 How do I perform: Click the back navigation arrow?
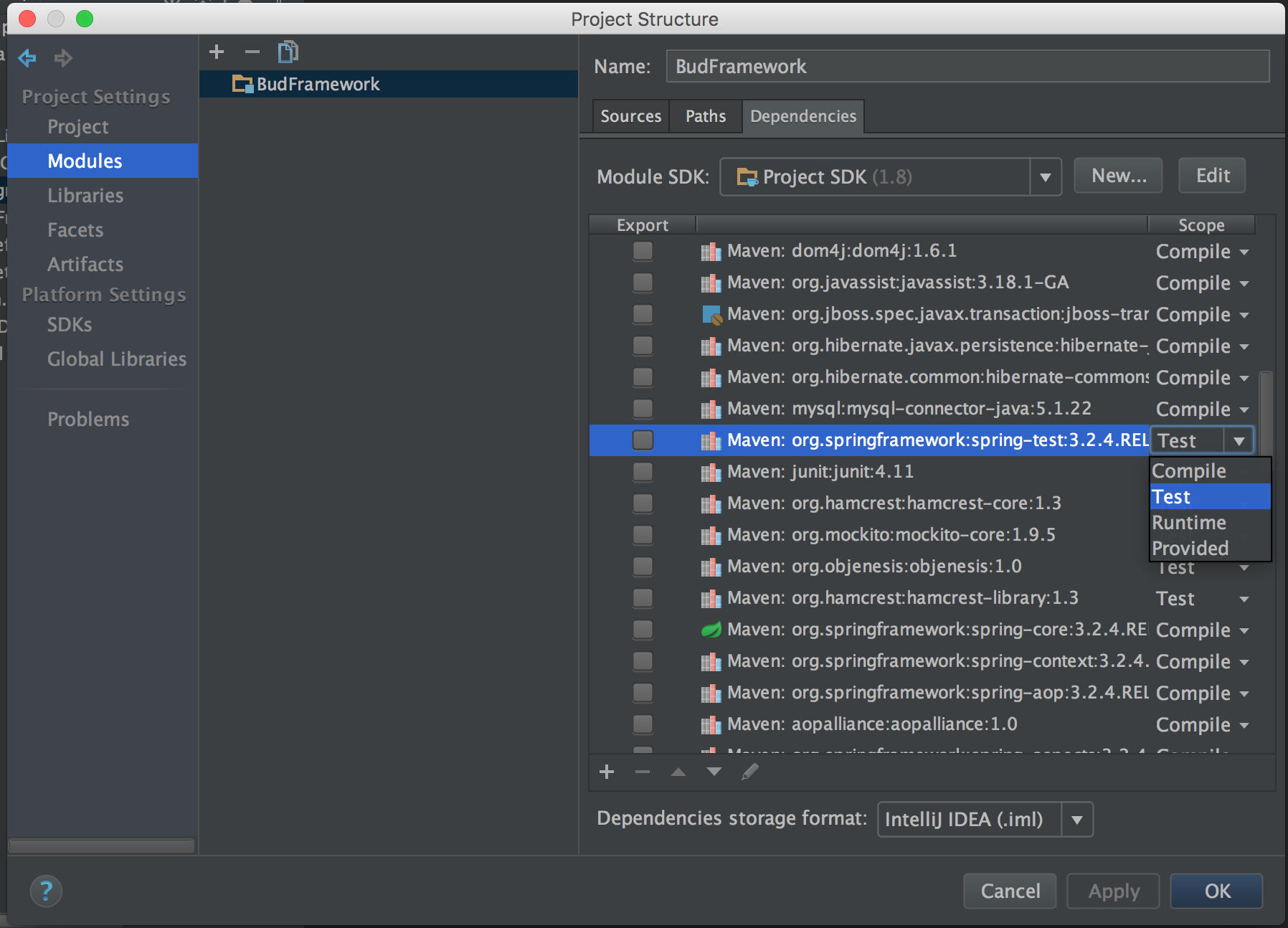(x=27, y=58)
